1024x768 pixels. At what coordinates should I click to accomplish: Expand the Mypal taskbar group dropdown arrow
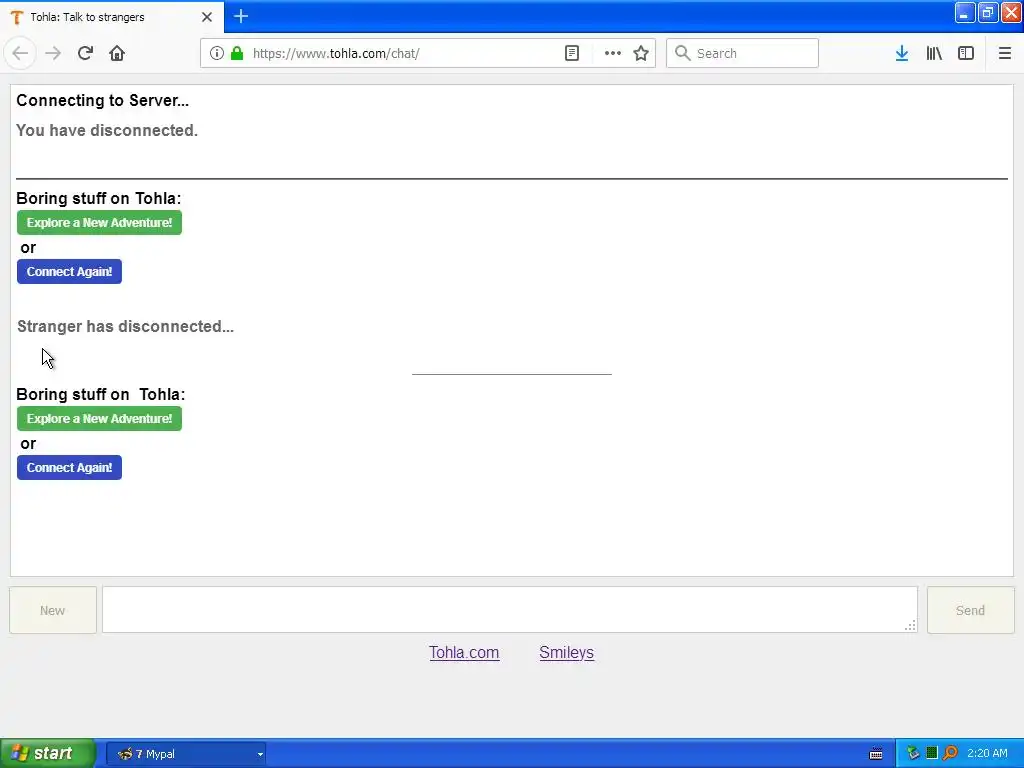260,754
